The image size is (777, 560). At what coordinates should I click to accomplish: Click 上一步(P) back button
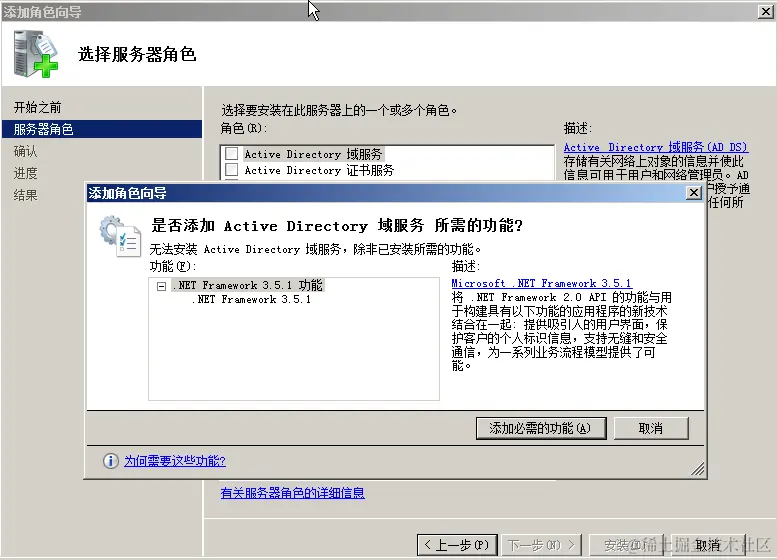457,545
